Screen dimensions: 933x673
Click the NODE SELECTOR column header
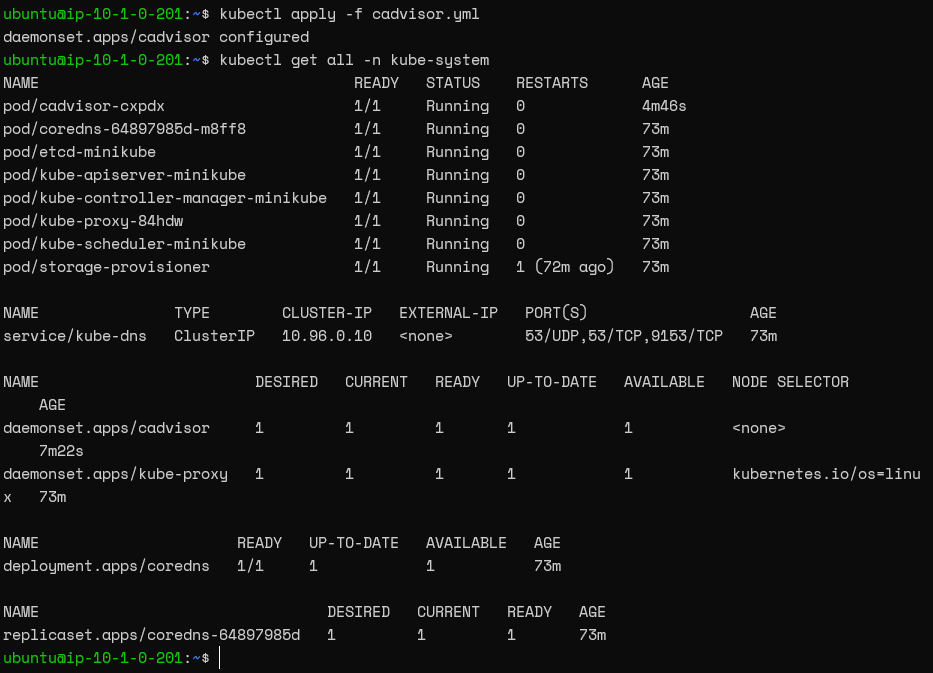[x=790, y=382]
